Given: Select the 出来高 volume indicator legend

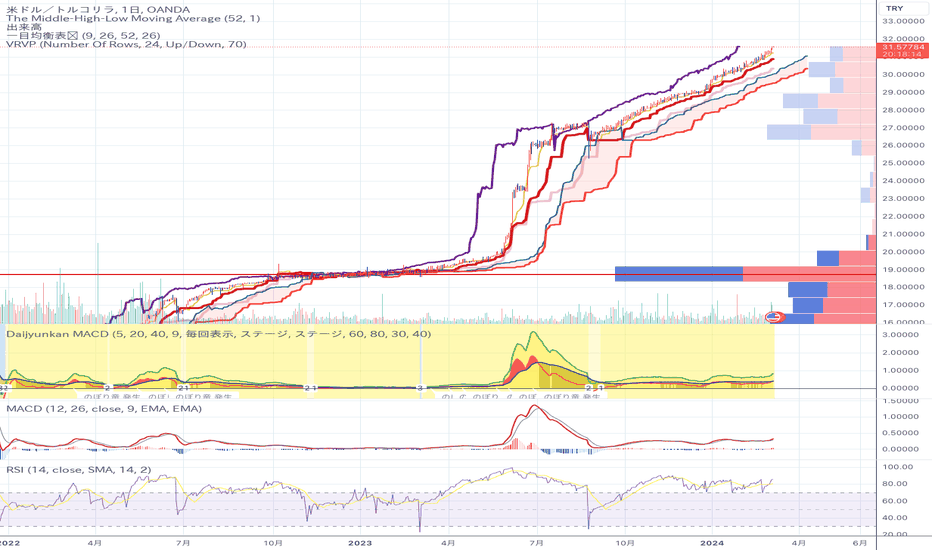Looking at the screenshot, I should click(24, 27).
